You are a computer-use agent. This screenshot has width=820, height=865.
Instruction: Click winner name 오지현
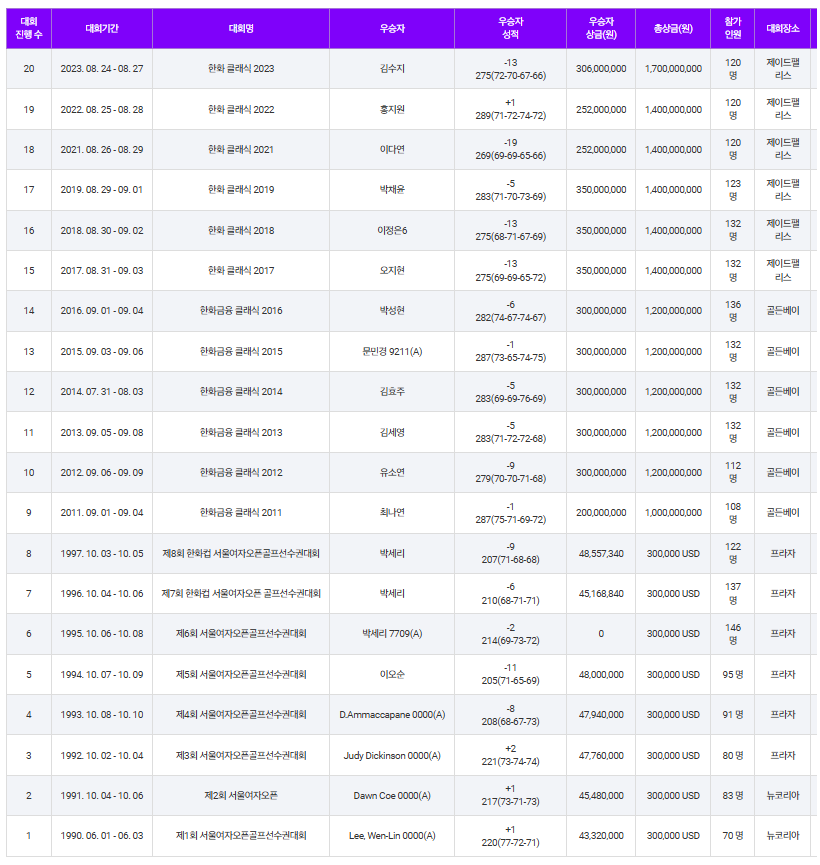[392, 271]
